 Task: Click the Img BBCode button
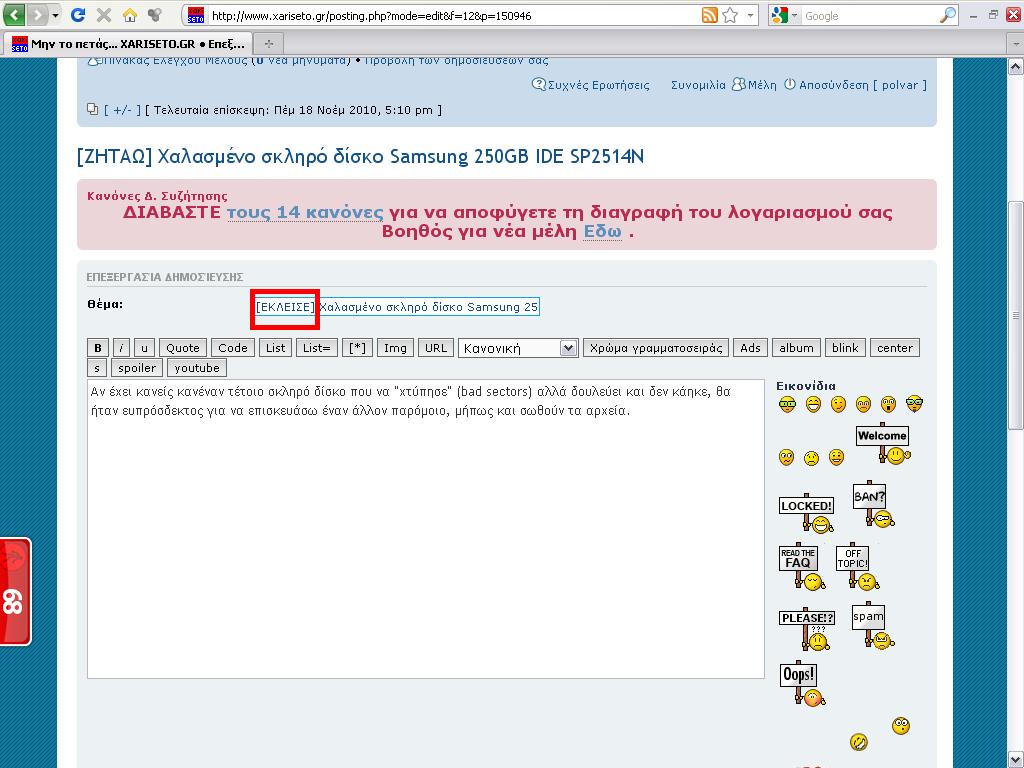pos(395,348)
